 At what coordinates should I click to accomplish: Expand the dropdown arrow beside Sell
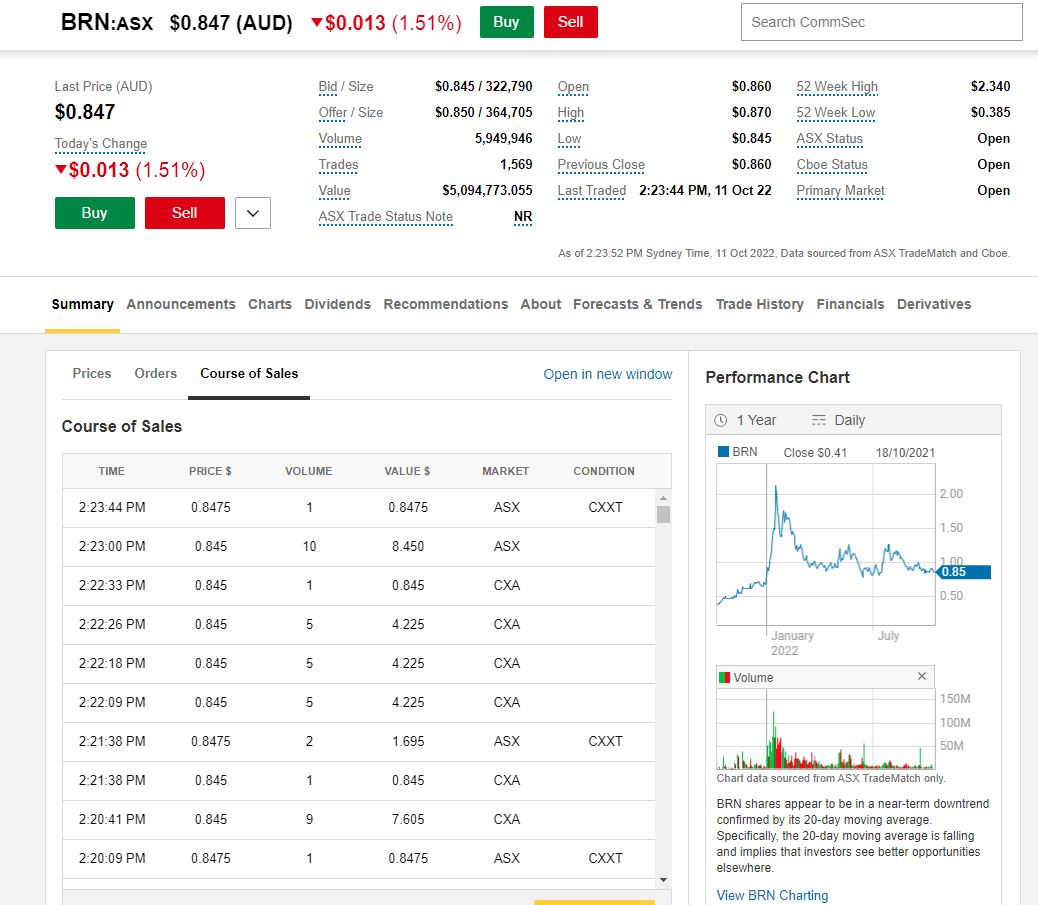[253, 213]
